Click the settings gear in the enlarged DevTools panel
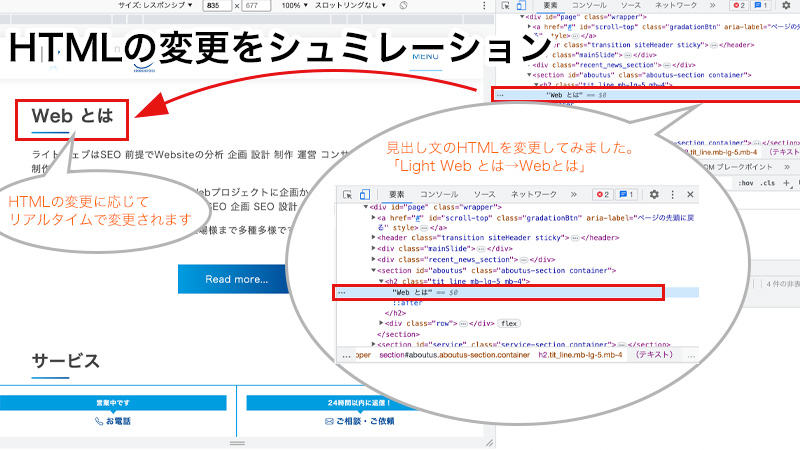 coord(654,194)
